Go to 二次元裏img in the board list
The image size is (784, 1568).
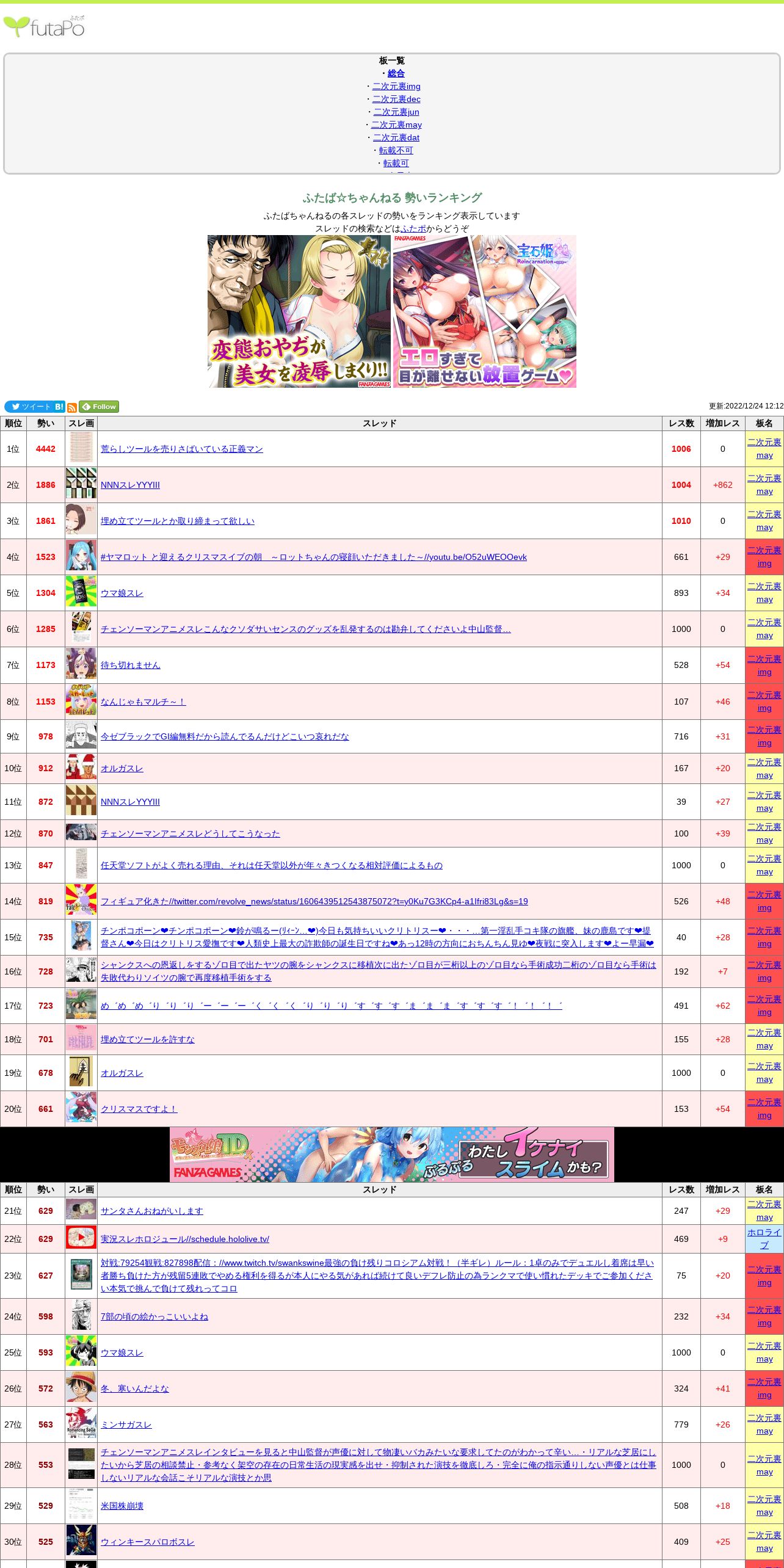pos(396,86)
